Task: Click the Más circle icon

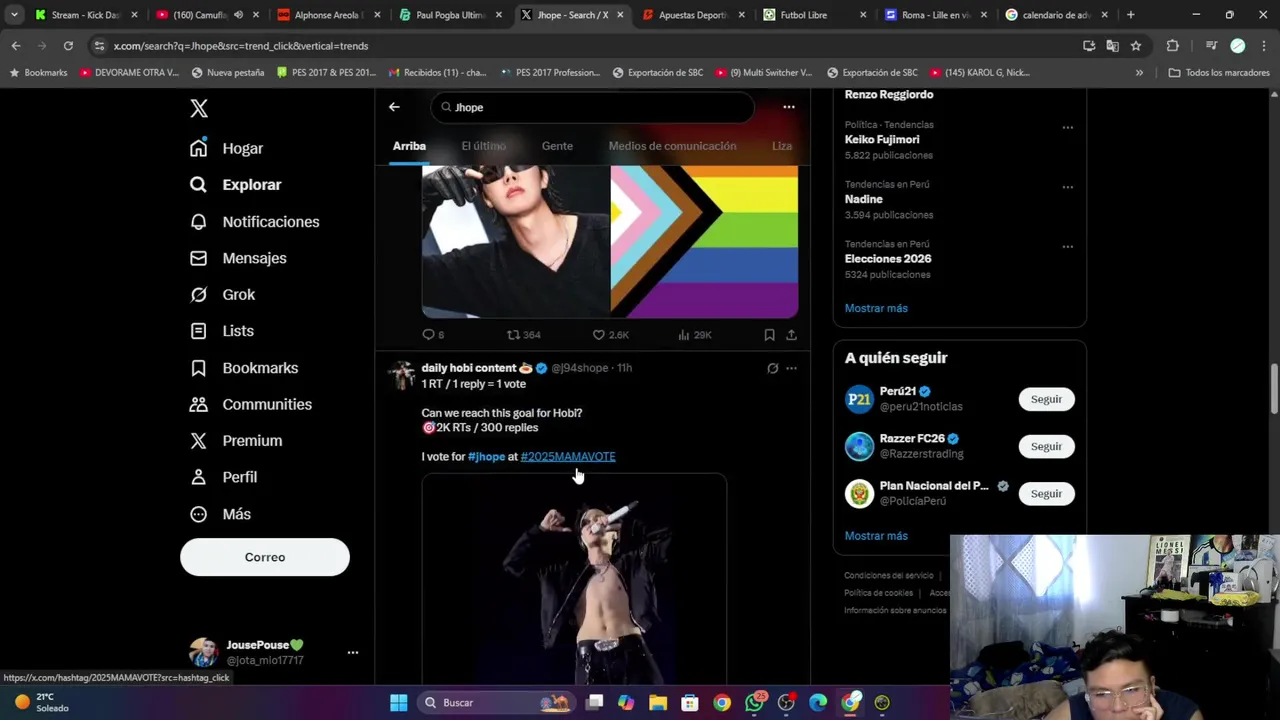Action: [199, 514]
